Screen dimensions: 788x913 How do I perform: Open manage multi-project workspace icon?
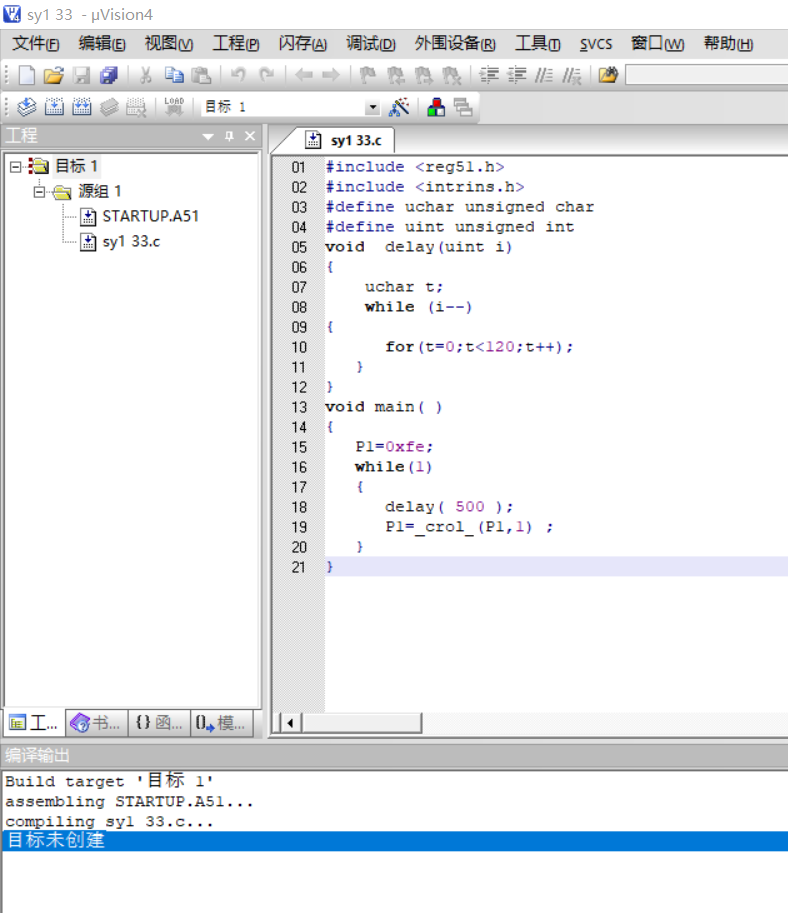pyautogui.click(x=463, y=107)
